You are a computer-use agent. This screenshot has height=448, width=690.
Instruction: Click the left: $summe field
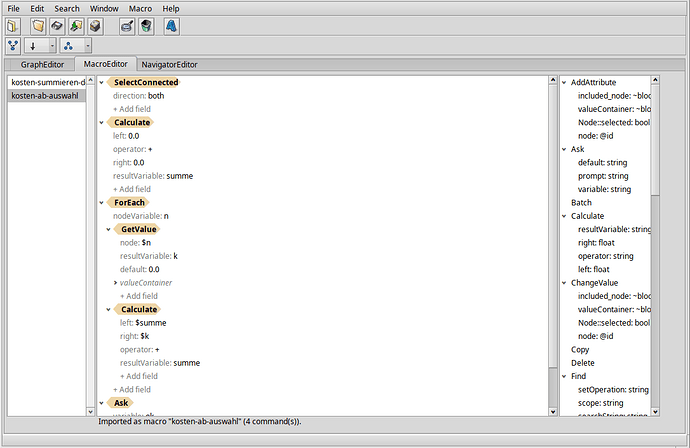(x=143, y=323)
